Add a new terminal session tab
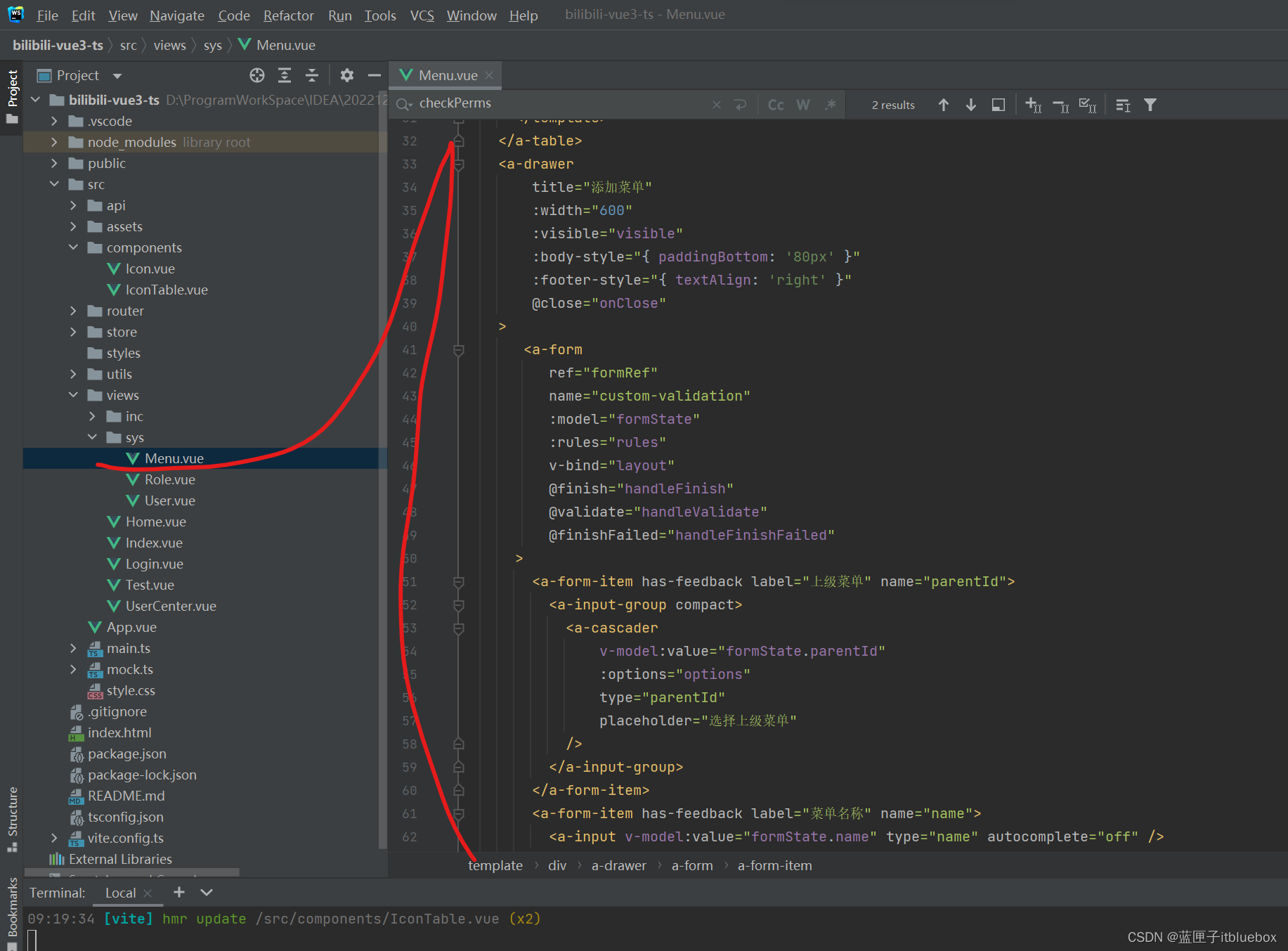Viewport: 1288px width, 951px height. pos(179,892)
